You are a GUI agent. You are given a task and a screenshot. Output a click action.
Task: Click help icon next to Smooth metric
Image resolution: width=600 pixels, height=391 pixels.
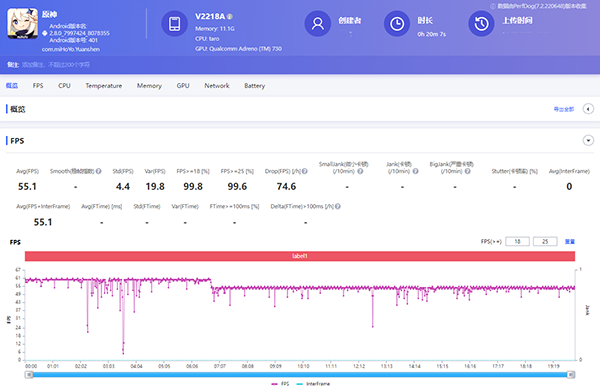(x=98, y=171)
